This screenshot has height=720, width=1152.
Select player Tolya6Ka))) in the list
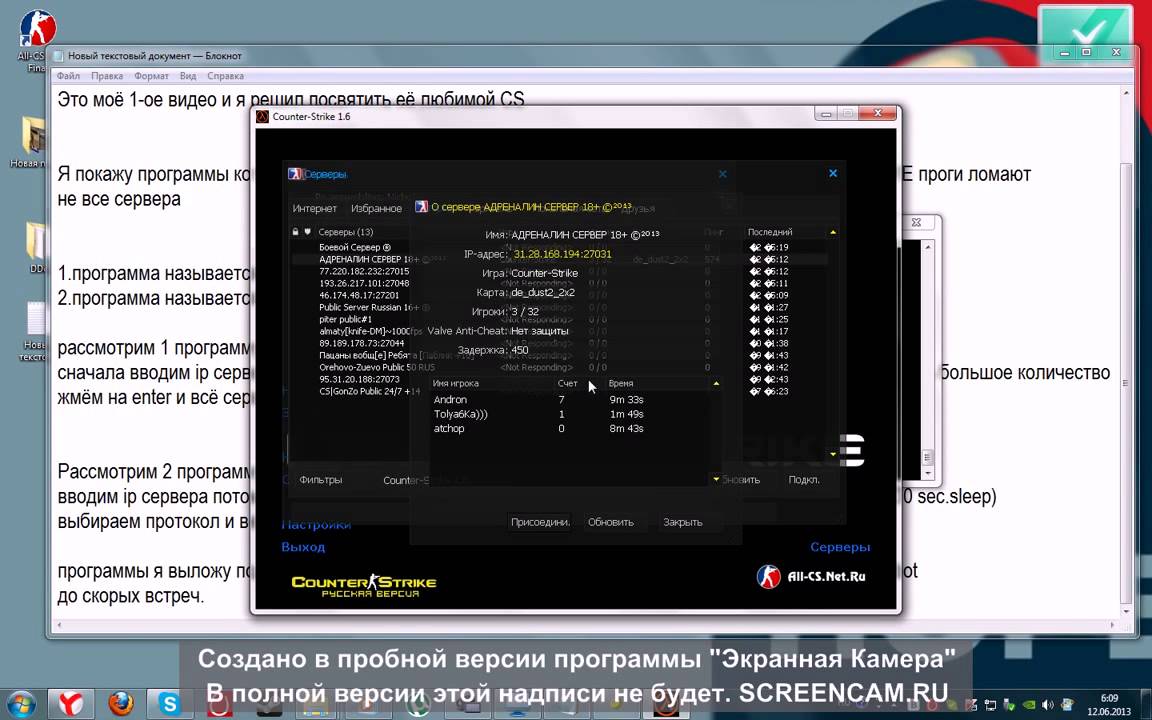pos(461,414)
